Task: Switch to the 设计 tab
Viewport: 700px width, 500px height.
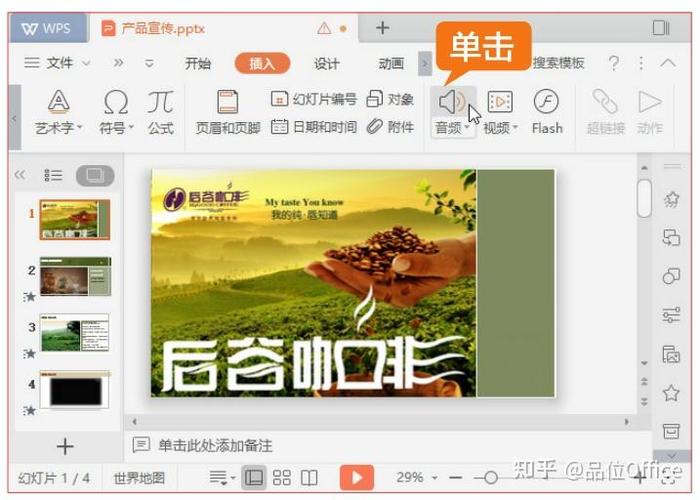Action: coord(327,63)
